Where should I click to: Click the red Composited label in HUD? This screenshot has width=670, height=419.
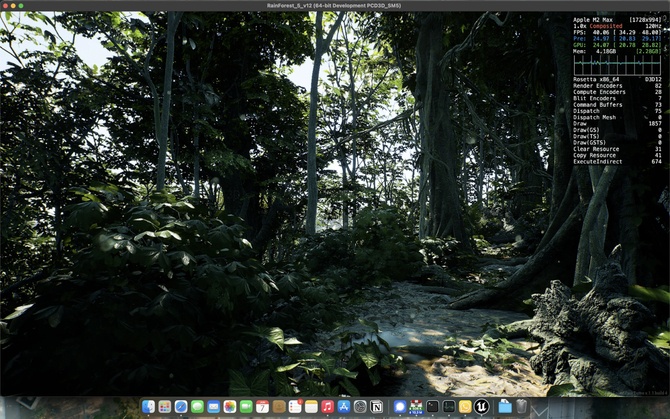coord(606,26)
